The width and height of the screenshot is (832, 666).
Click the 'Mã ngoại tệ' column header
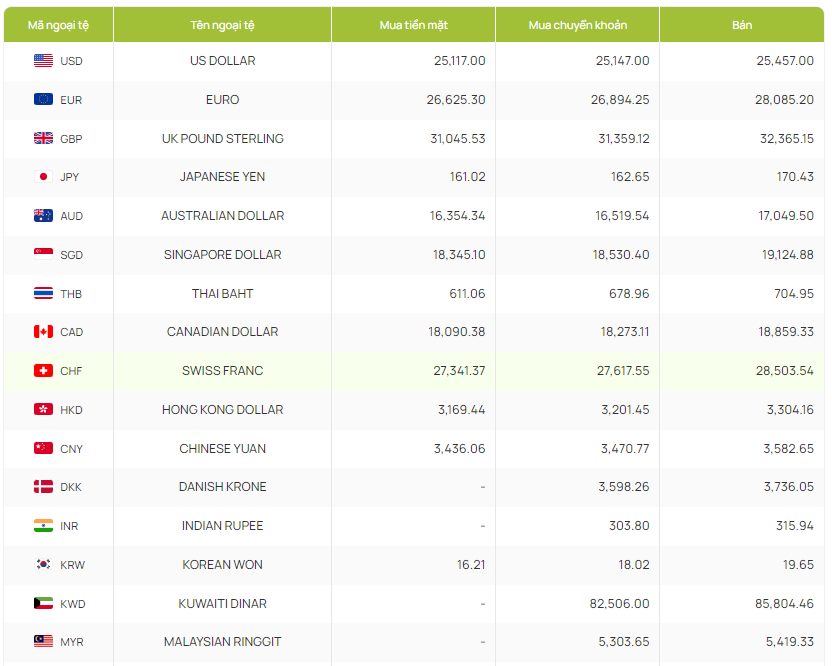pos(58,24)
